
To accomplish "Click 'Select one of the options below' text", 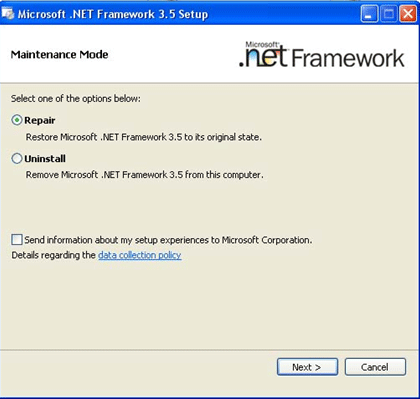I will click(76, 99).
